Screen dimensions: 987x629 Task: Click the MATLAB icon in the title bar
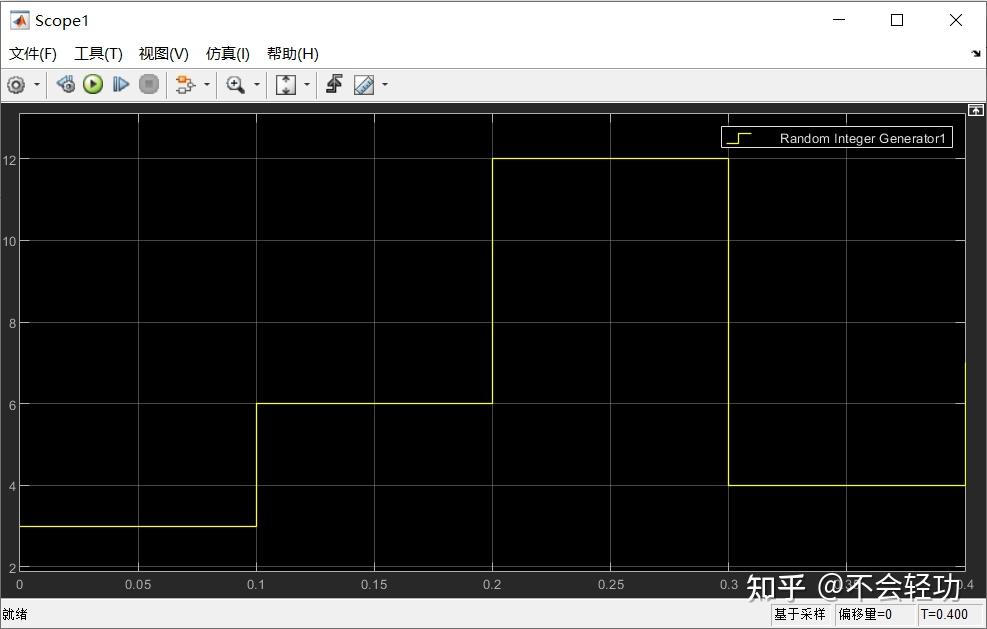[20, 20]
